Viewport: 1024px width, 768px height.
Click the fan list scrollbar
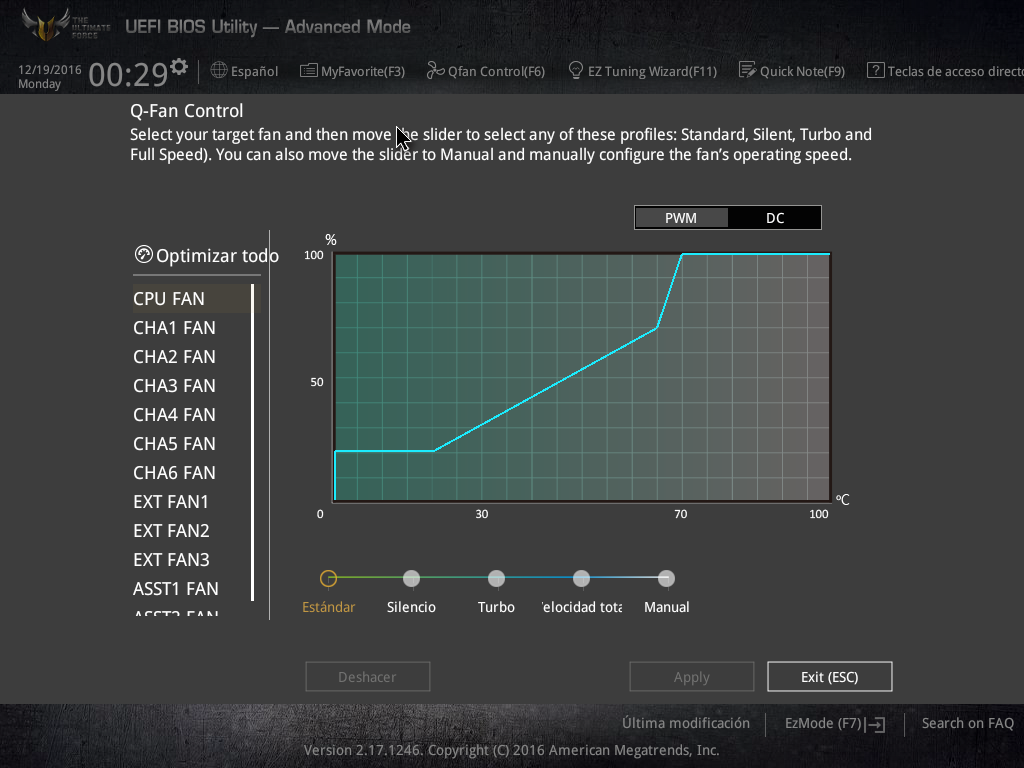tap(253, 442)
